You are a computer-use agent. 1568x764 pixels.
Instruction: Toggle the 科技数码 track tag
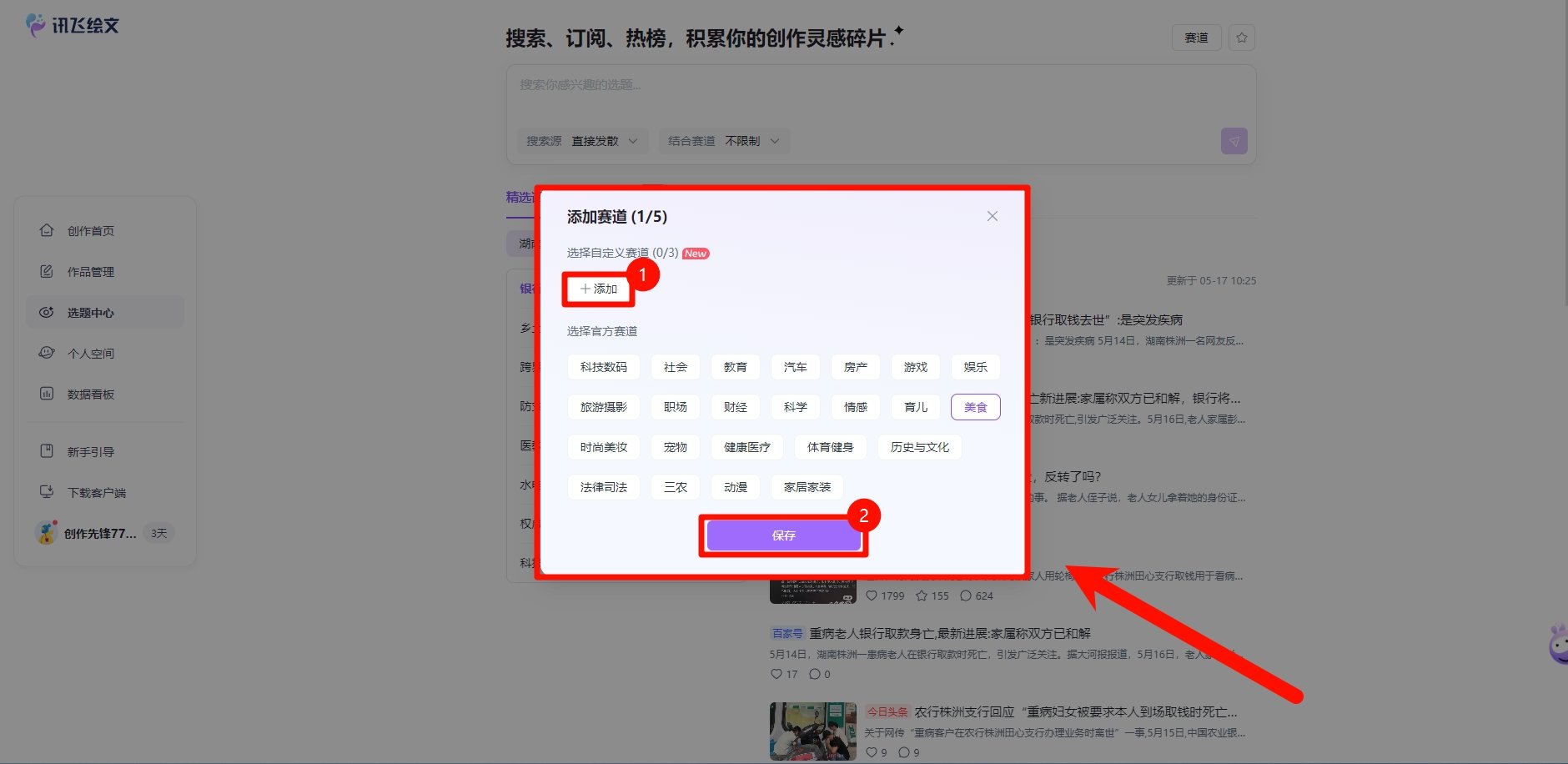pos(604,367)
